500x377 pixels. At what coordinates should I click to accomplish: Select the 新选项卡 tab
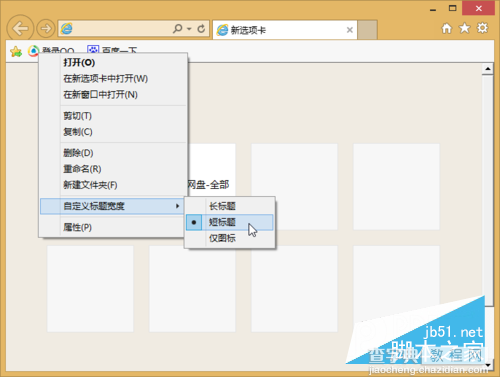[x=284, y=30]
